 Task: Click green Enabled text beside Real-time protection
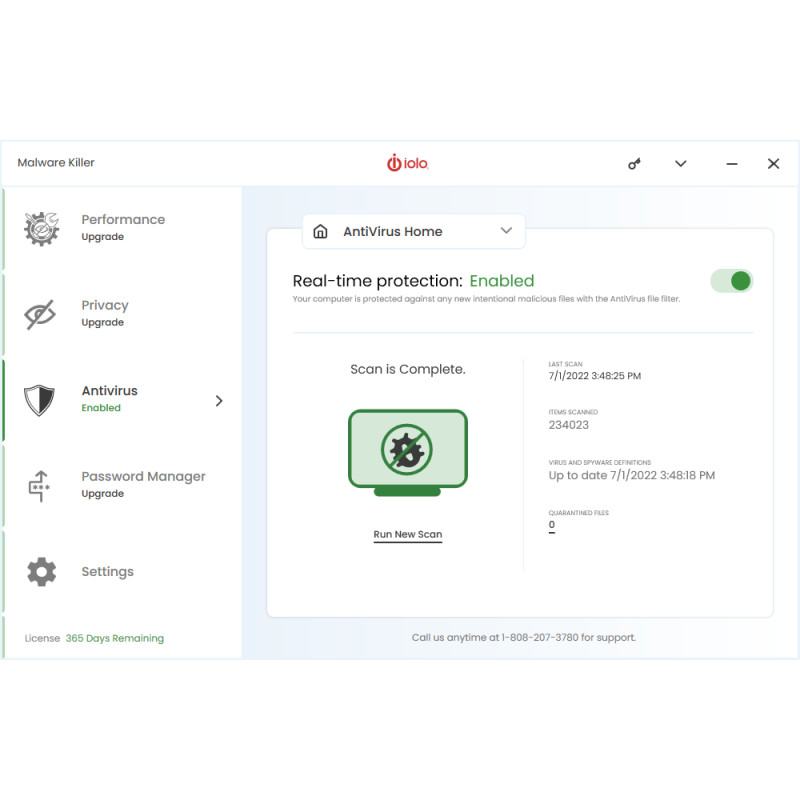point(502,281)
